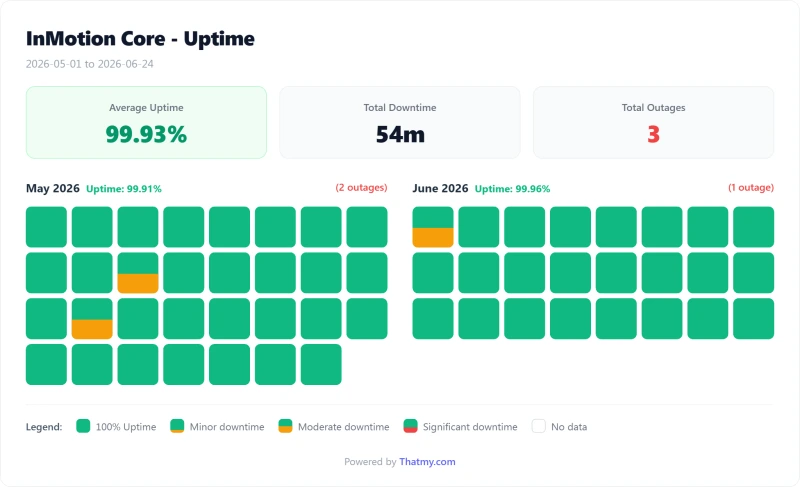Click the 'No data' legend text

click(x=569, y=427)
